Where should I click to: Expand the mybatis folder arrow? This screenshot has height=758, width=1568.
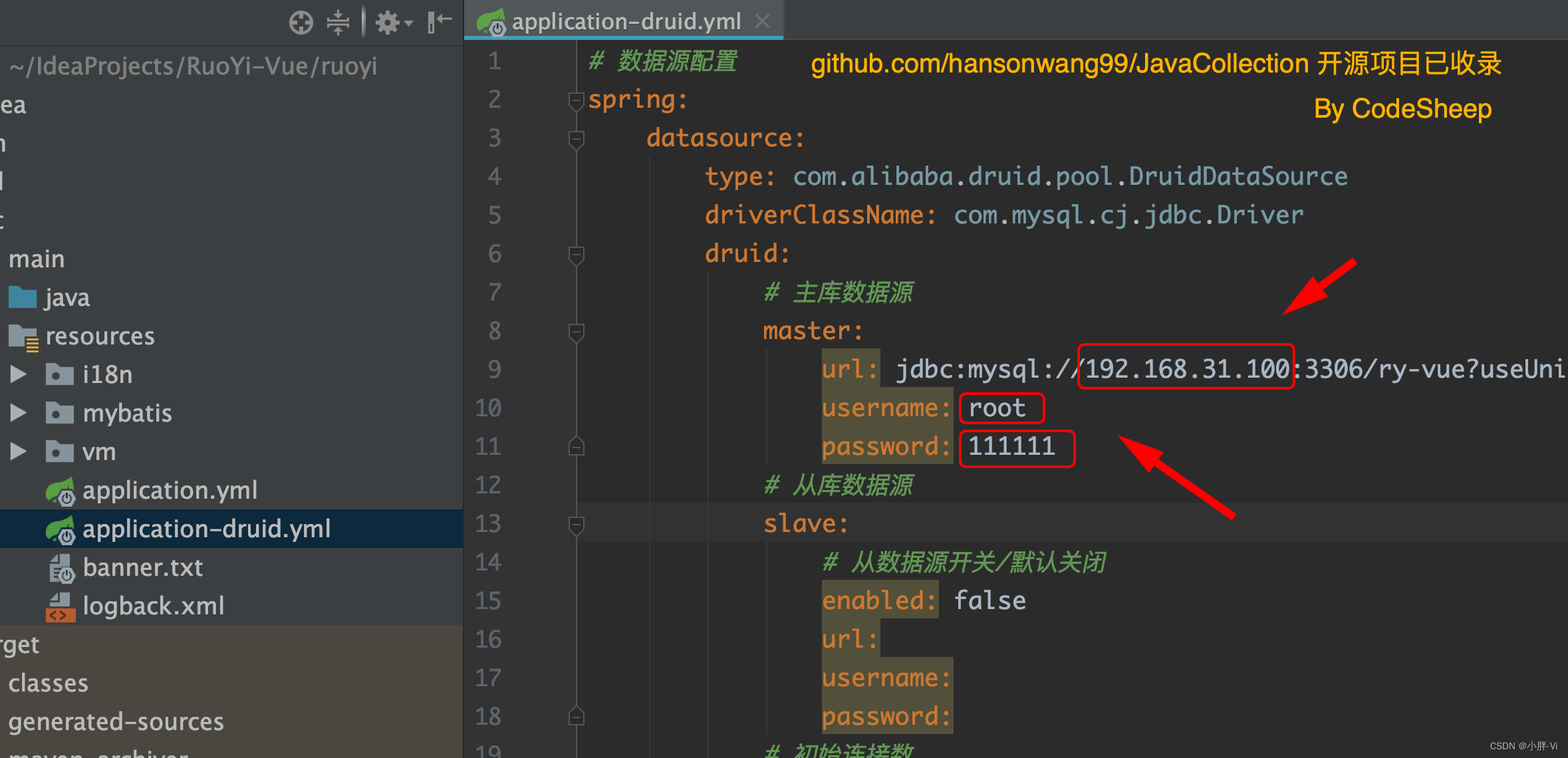[19, 413]
